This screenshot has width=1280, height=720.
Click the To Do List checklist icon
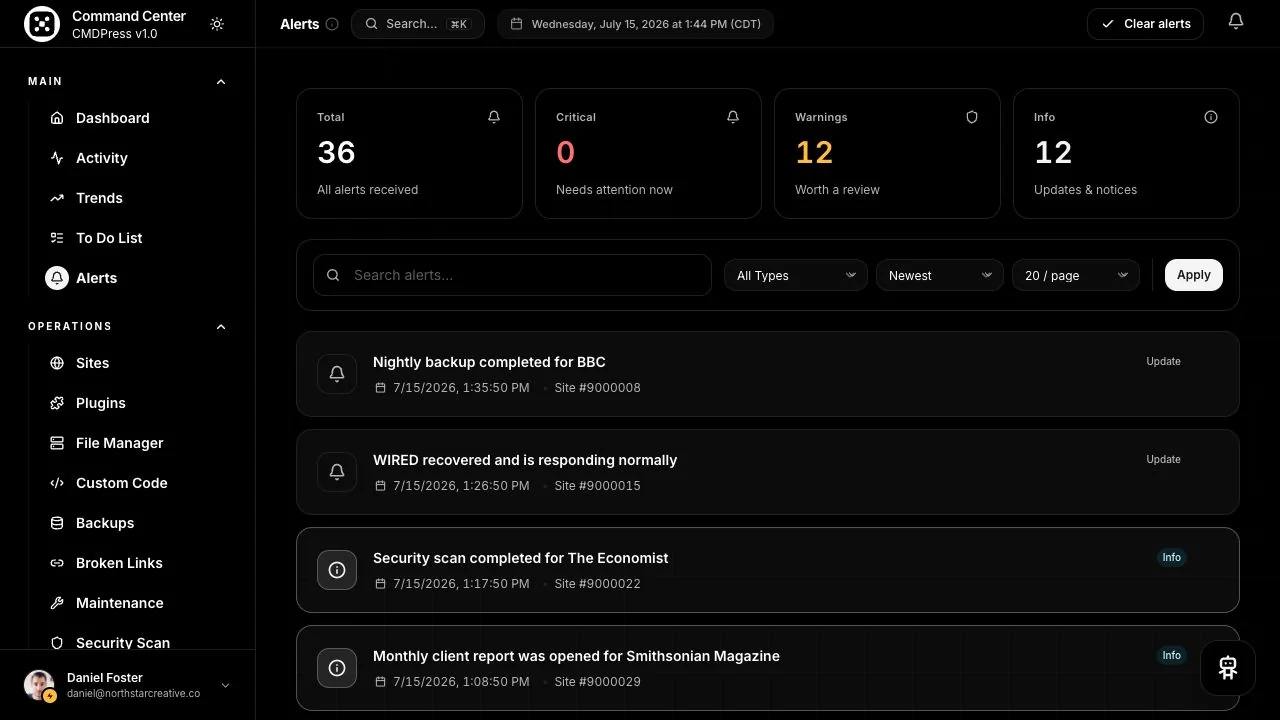click(57, 238)
